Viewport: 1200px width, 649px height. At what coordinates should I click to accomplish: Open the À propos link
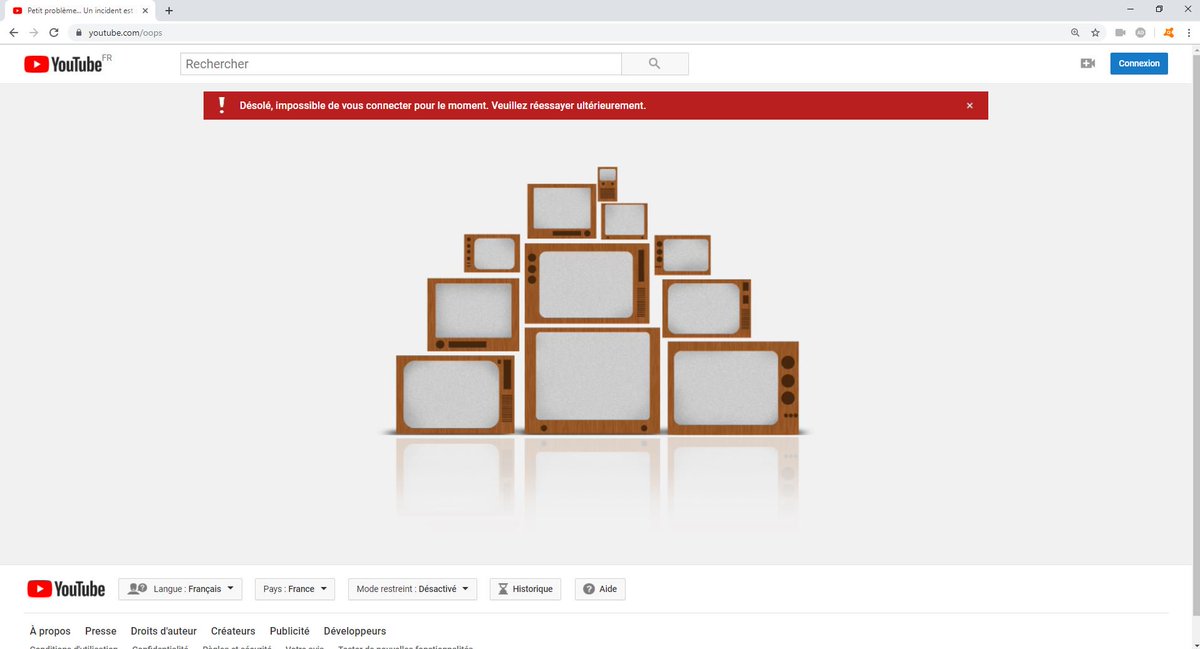pyautogui.click(x=50, y=631)
